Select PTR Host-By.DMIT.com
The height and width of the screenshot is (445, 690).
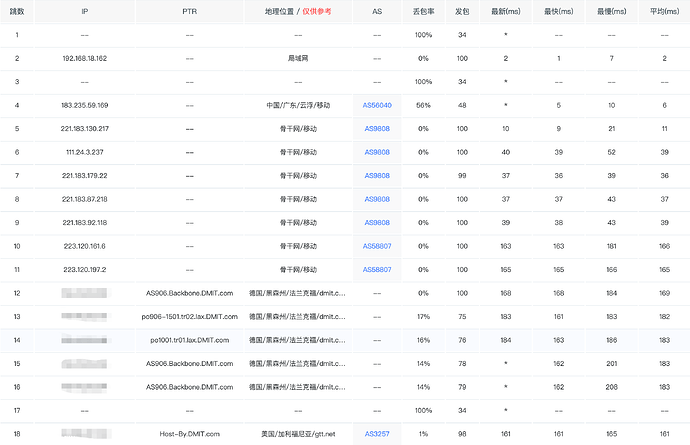pos(190,434)
